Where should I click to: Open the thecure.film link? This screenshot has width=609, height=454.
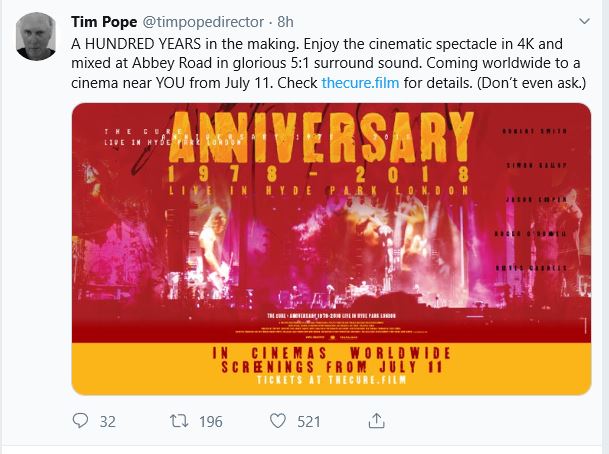coord(360,83)
